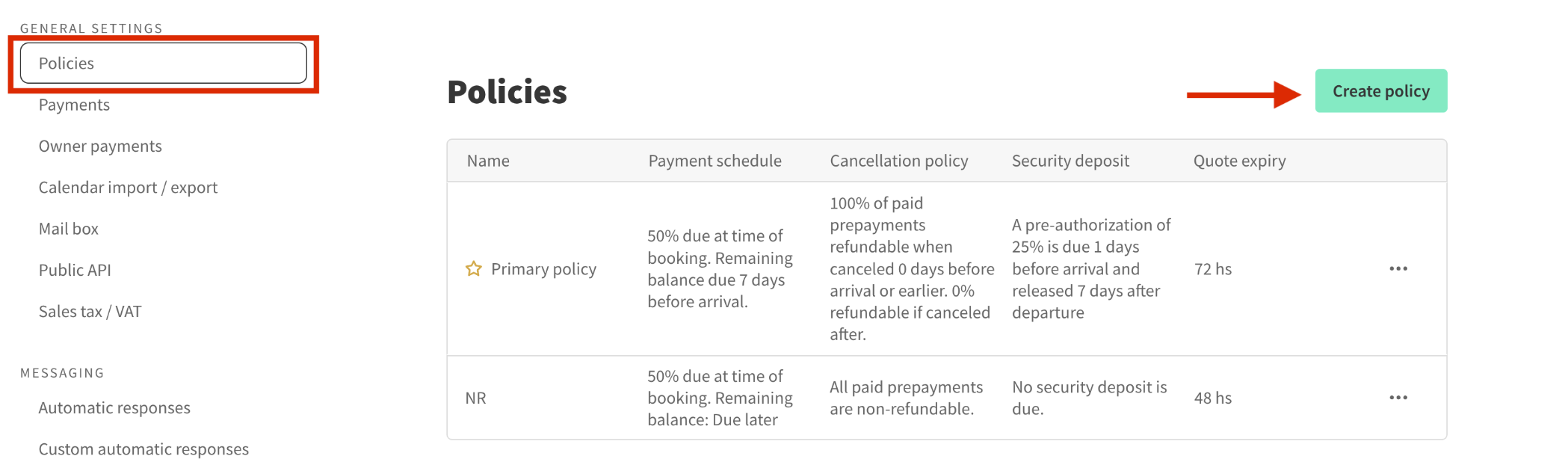Screen dimensions: 1568x459
Task: Select Sales tax / VAT option
Action: [x=90, y=311]
